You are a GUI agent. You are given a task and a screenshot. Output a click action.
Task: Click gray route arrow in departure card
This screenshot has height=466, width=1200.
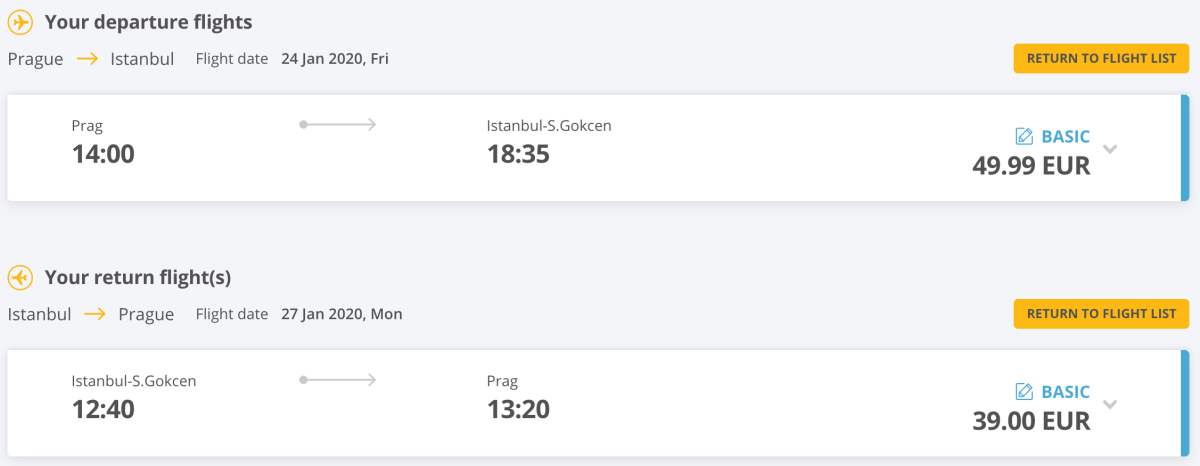point(338,125)
